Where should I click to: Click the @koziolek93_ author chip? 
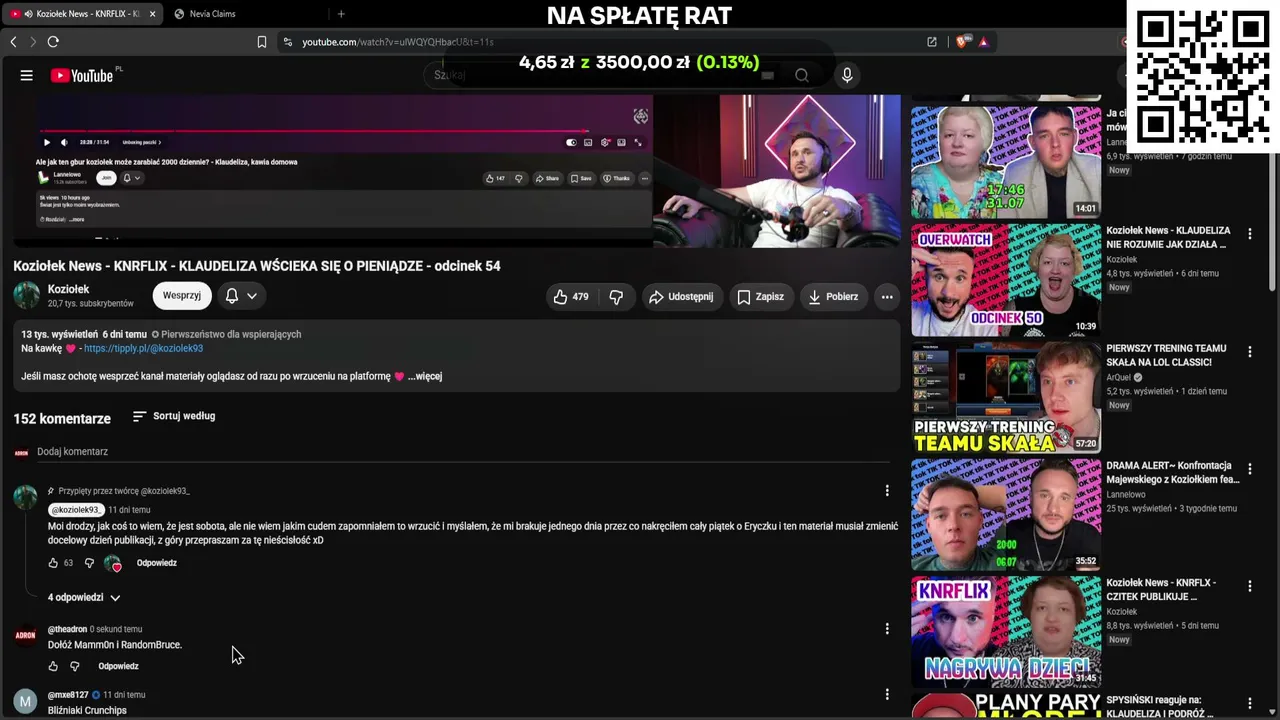tap(76, 510)
